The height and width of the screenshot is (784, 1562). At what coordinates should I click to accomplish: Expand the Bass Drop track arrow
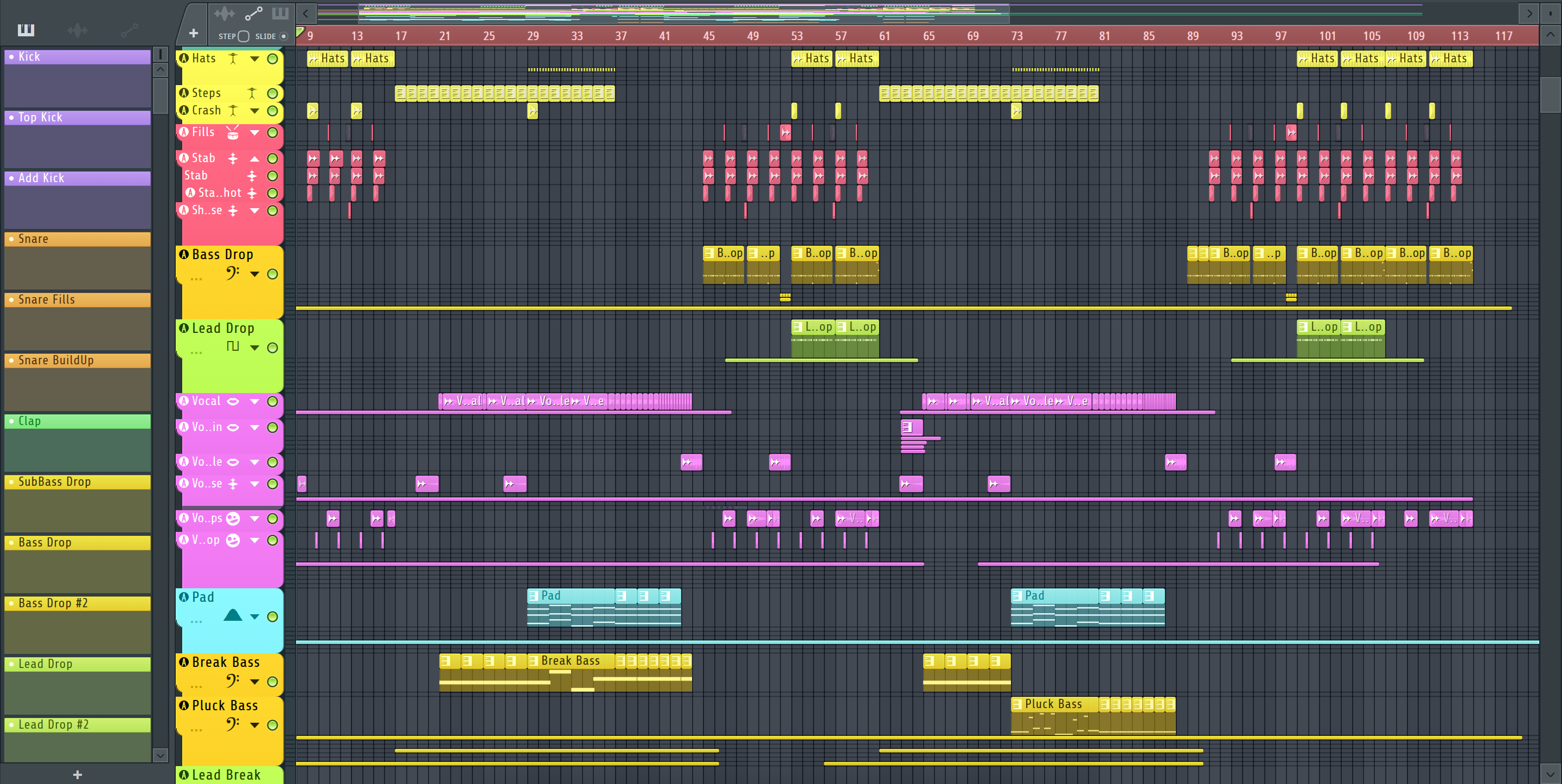255,274
